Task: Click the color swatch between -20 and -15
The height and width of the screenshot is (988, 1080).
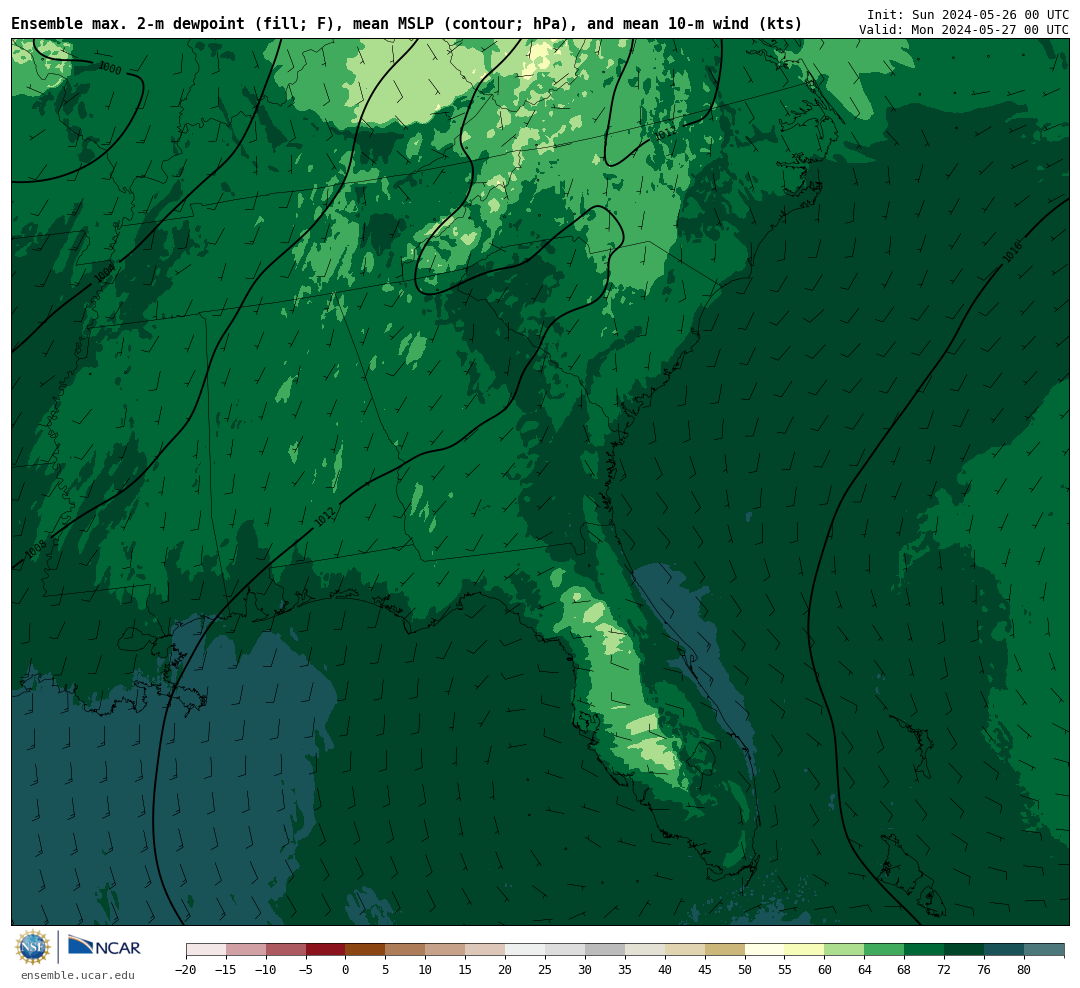Action: (x=206, y=950)
